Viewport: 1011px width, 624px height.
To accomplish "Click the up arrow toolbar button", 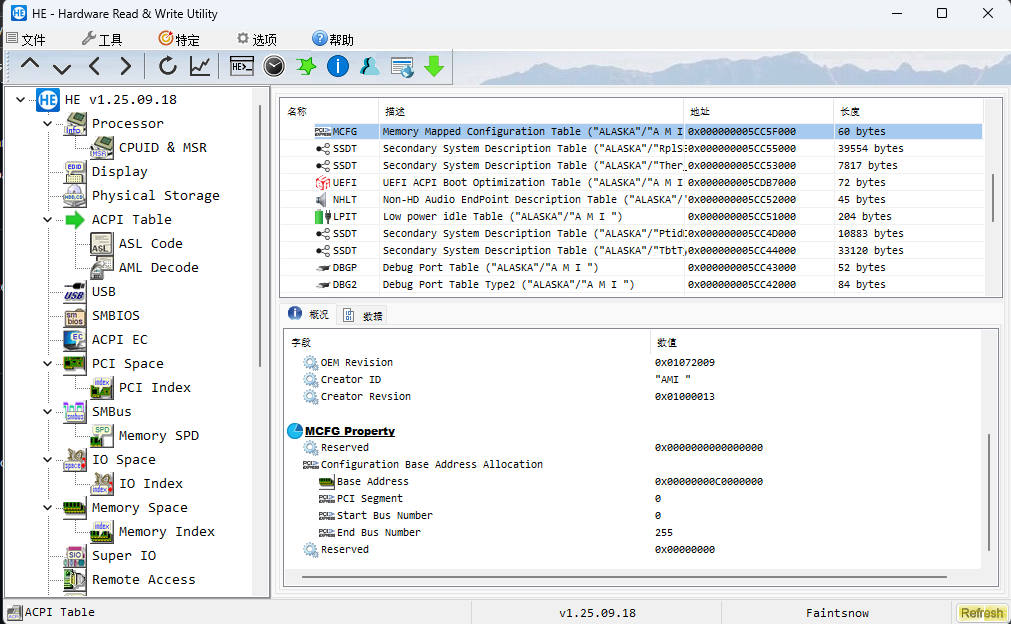I will [x=30, y=65].
